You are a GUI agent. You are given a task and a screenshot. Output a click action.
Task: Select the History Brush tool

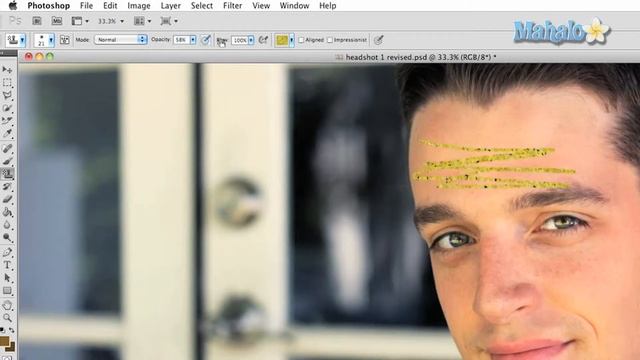click(7, 187)
